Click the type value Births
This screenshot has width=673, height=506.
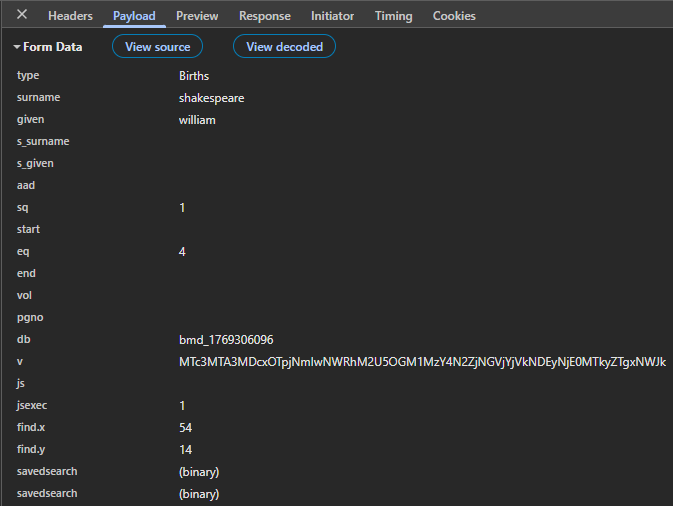[x=194, y=76]
